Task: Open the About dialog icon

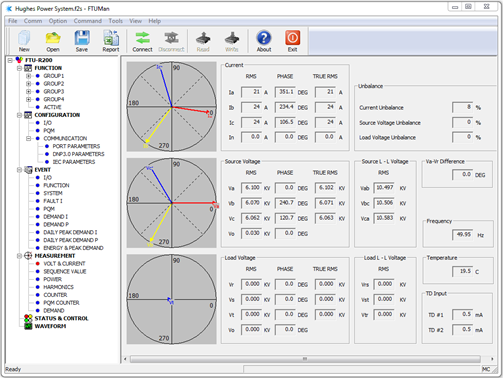Action: [x=264, y=41]
